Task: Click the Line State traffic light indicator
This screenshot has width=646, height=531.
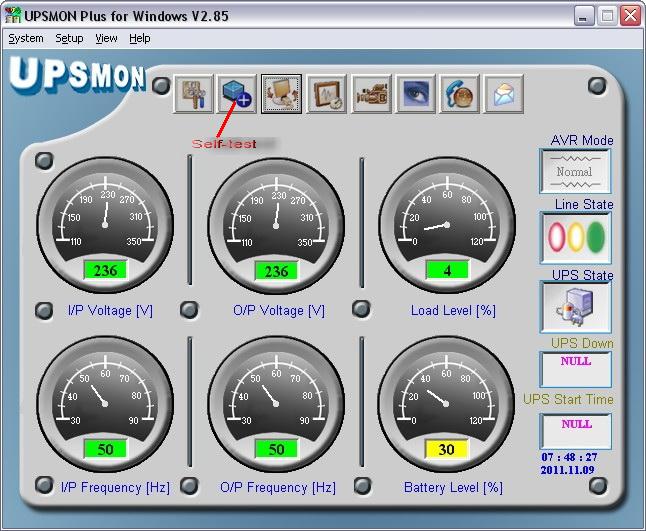Action: pyautogui.click(x=576, y=237)
